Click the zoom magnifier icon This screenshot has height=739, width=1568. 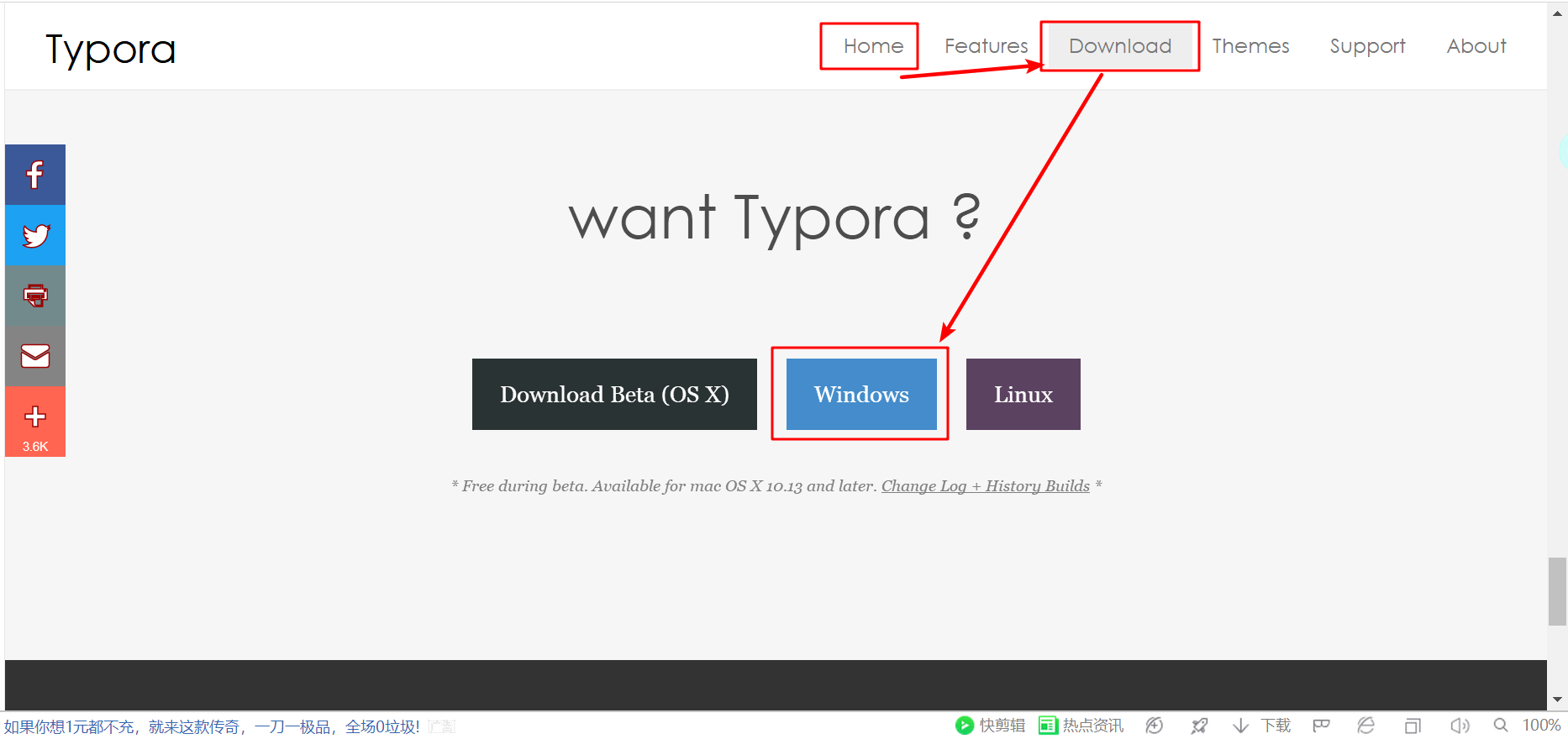1500,726
